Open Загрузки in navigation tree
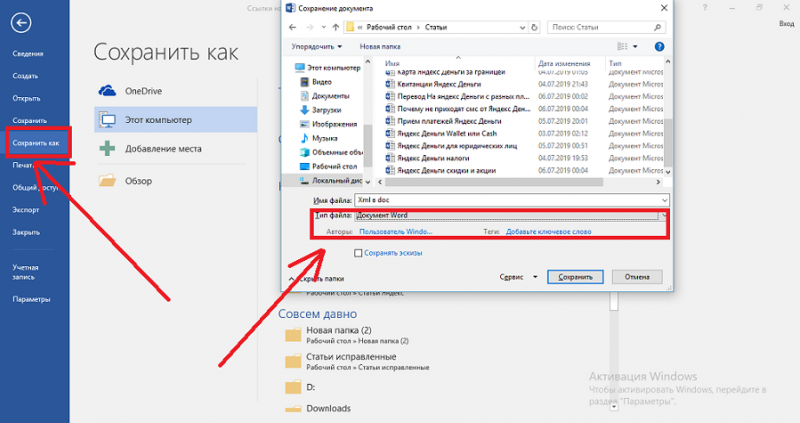The width and height of the screenshot is (800, 423). 320,110
